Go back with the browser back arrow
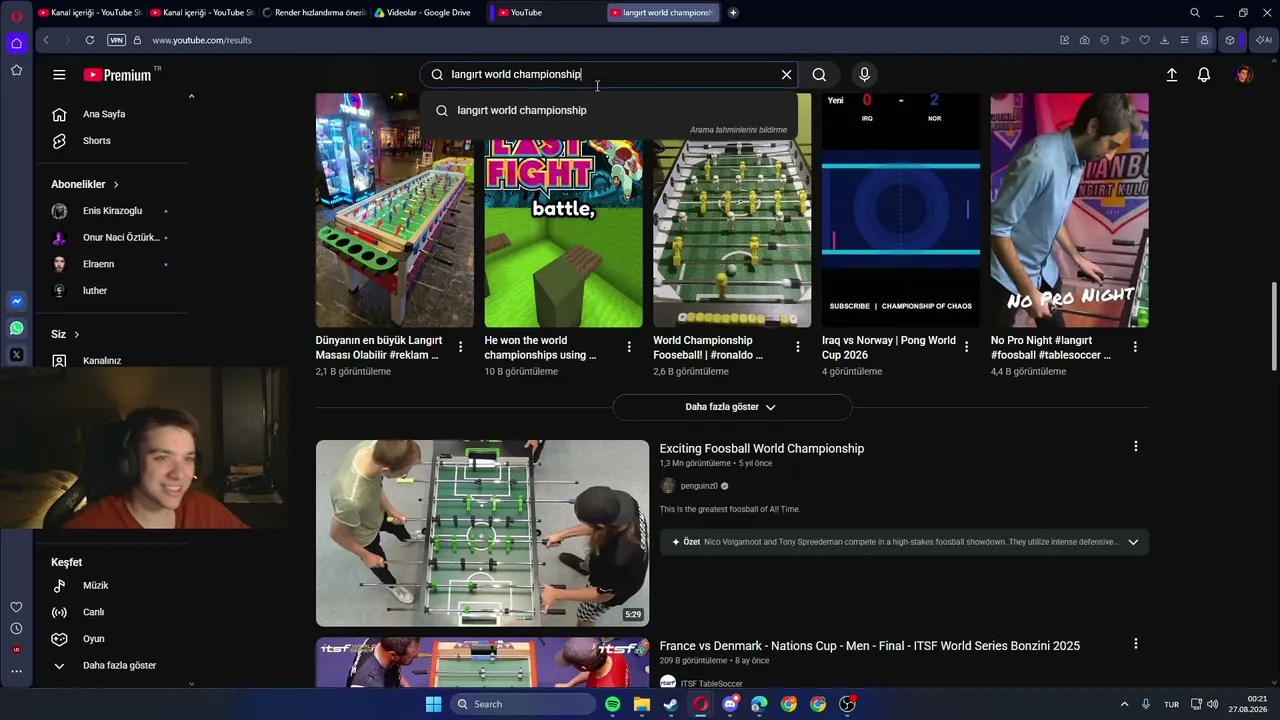 tap(46, 40)
